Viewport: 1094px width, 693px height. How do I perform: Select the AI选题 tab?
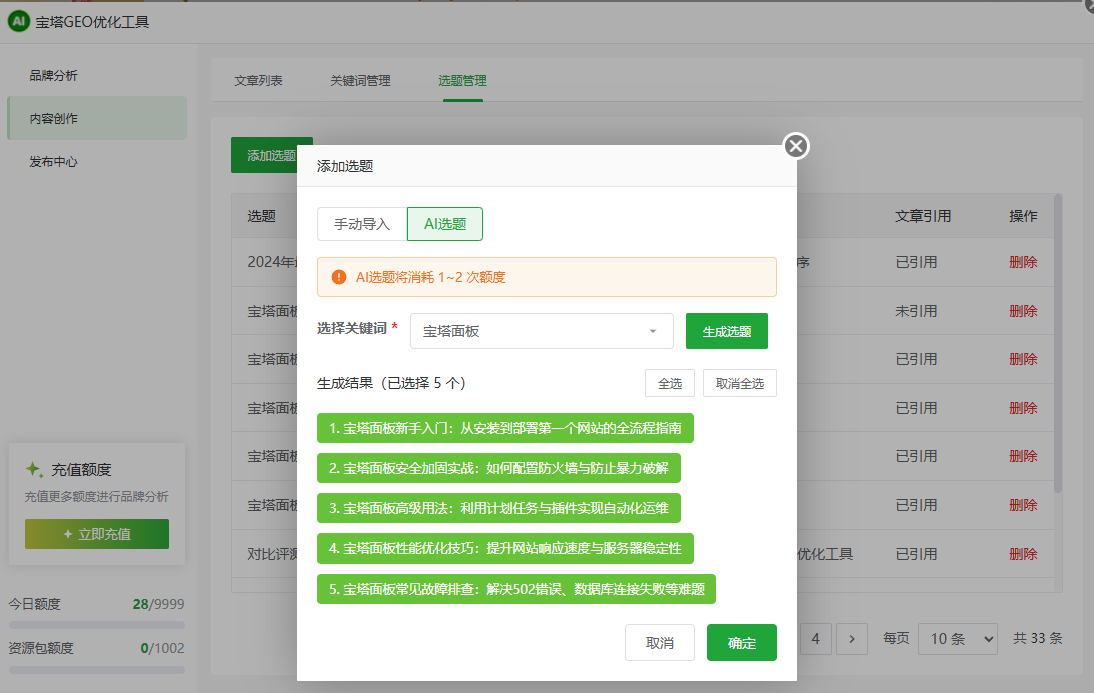[445, 224]
